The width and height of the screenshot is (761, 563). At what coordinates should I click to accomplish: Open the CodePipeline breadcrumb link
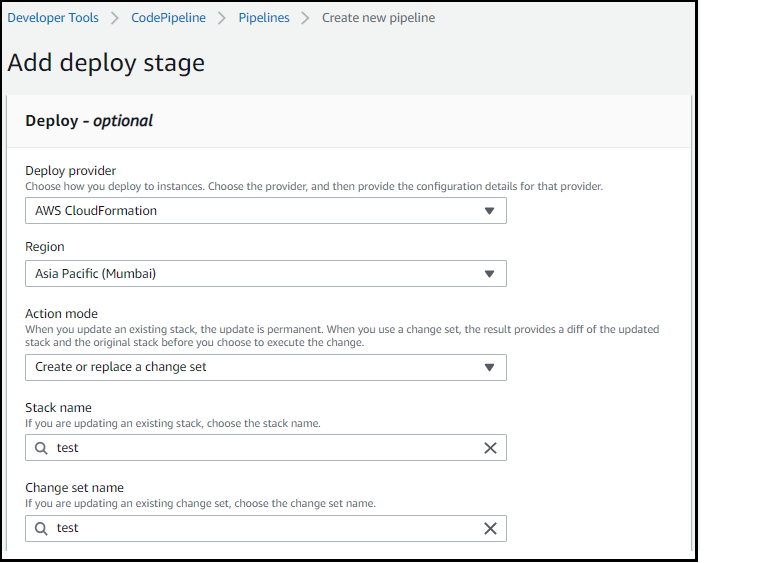coord(169,18)
